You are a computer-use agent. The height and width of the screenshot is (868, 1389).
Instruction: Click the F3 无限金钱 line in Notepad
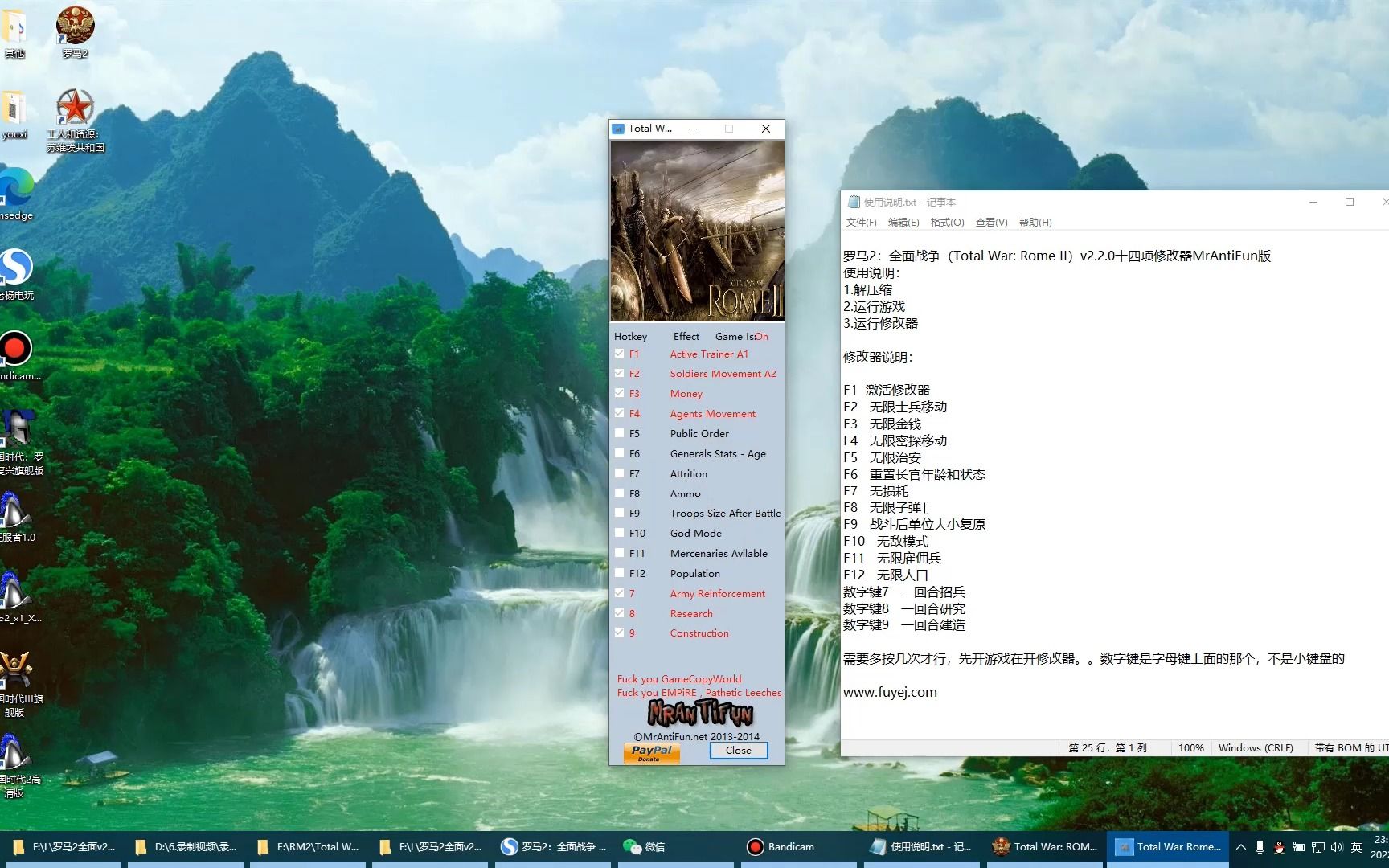click(x=882, y=424)
